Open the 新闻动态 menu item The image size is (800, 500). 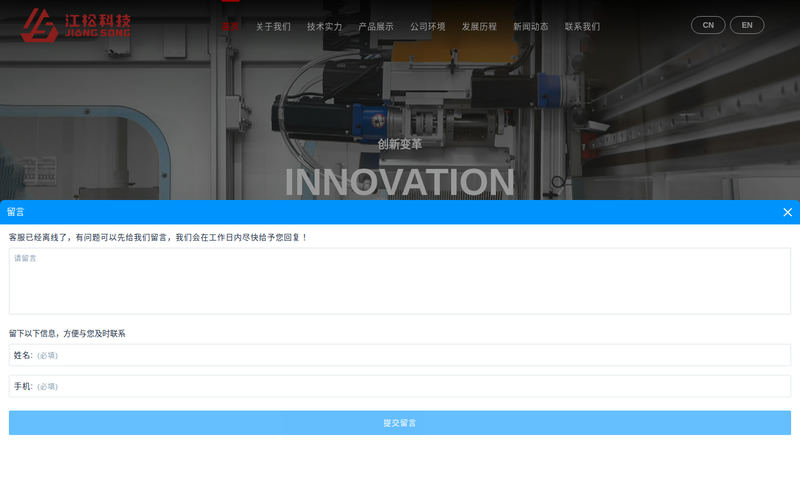click(x=531, y=27)
